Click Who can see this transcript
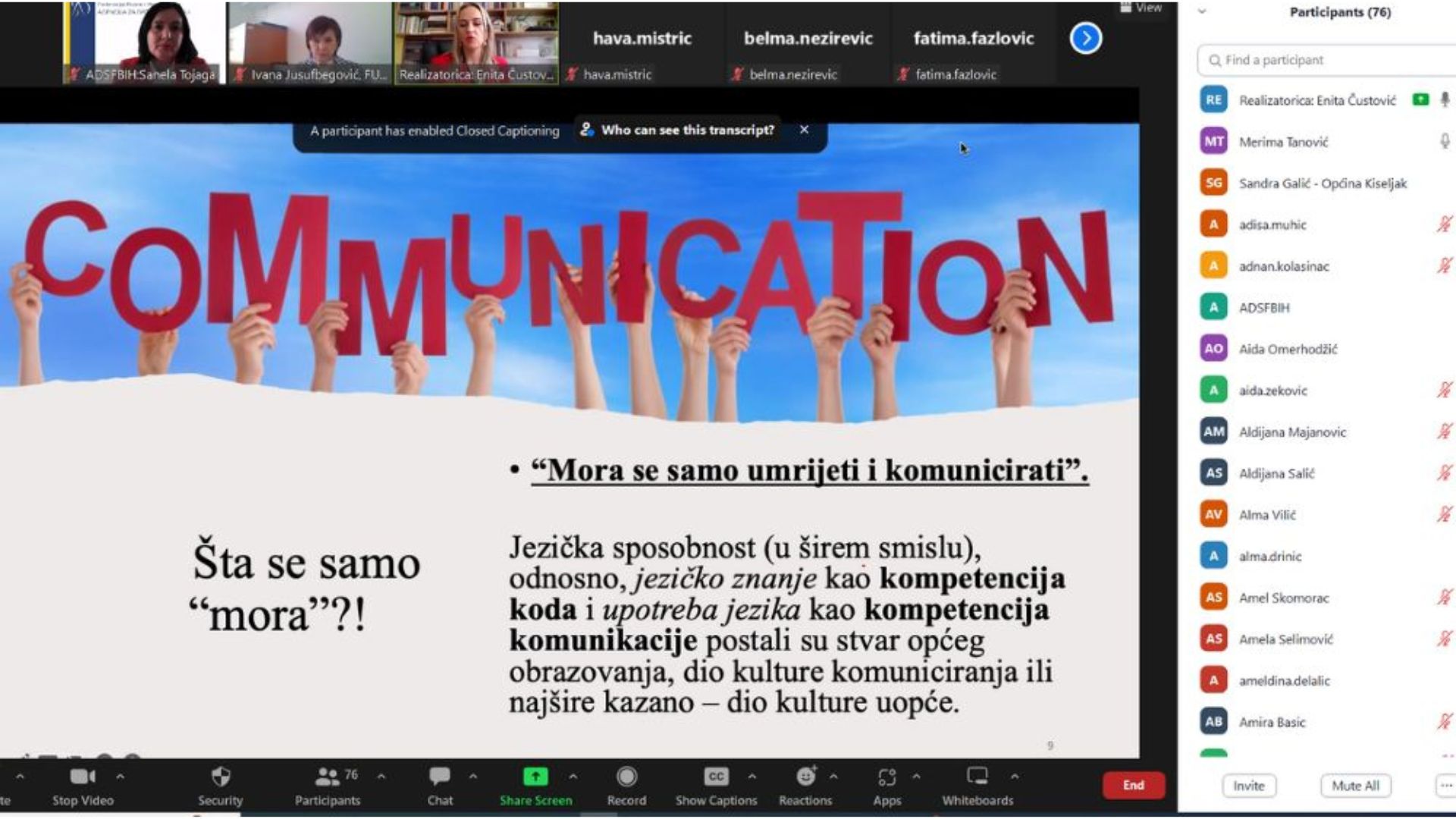The image size is (1456, 819). (x=687, y=130)
